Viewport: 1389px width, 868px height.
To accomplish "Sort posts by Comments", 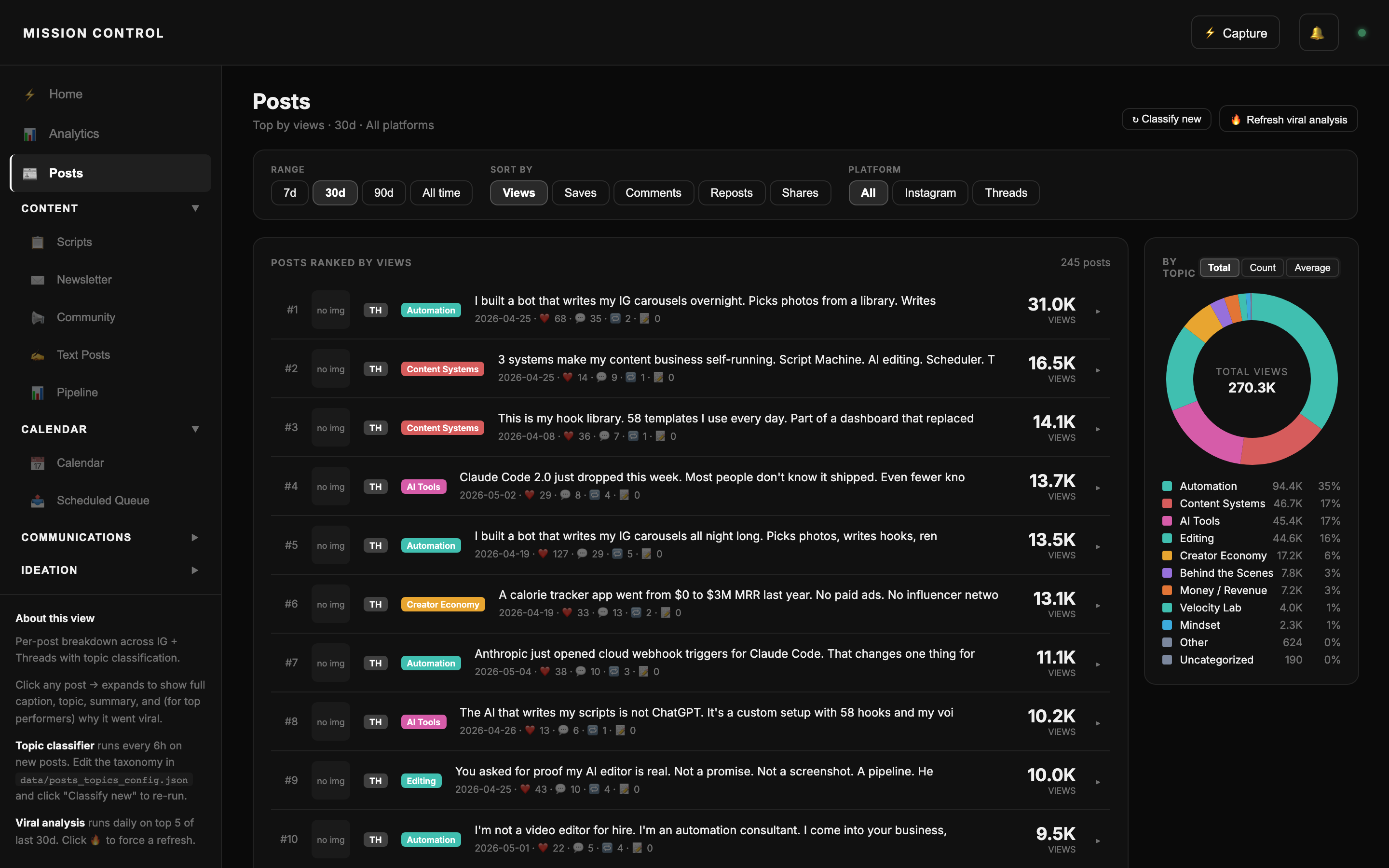I will pyautogui.click(x=653, y=193).
